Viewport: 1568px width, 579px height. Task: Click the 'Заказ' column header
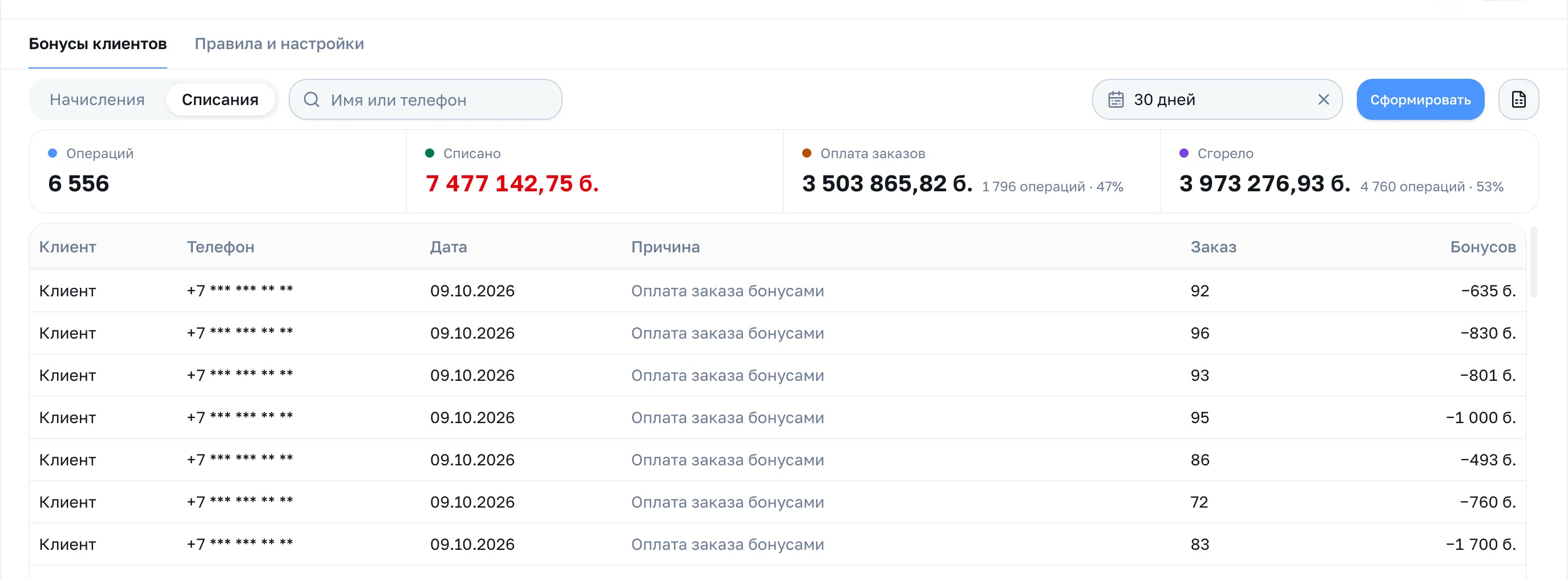coord(1213,247)
